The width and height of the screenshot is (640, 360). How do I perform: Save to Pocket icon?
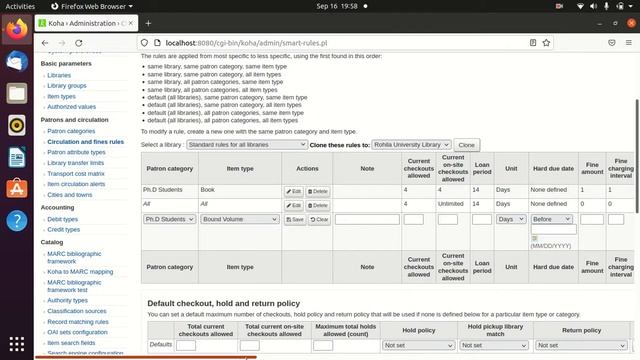(x=611, y=43)
